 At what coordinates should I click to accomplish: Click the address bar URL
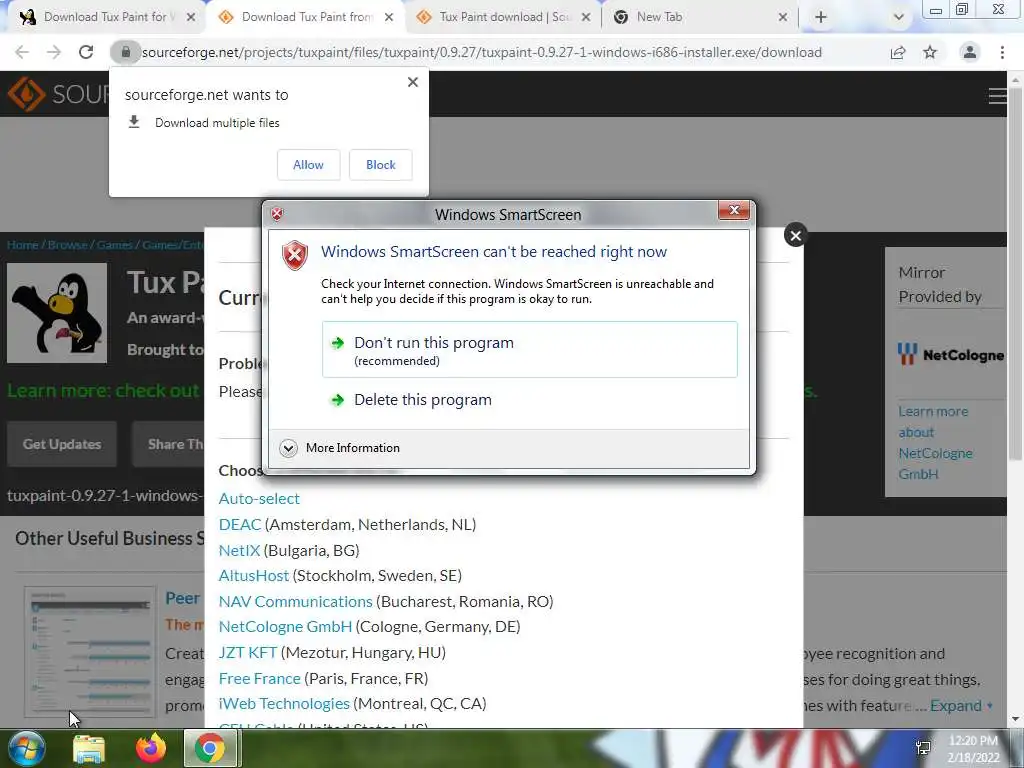(x=481, y=52)
